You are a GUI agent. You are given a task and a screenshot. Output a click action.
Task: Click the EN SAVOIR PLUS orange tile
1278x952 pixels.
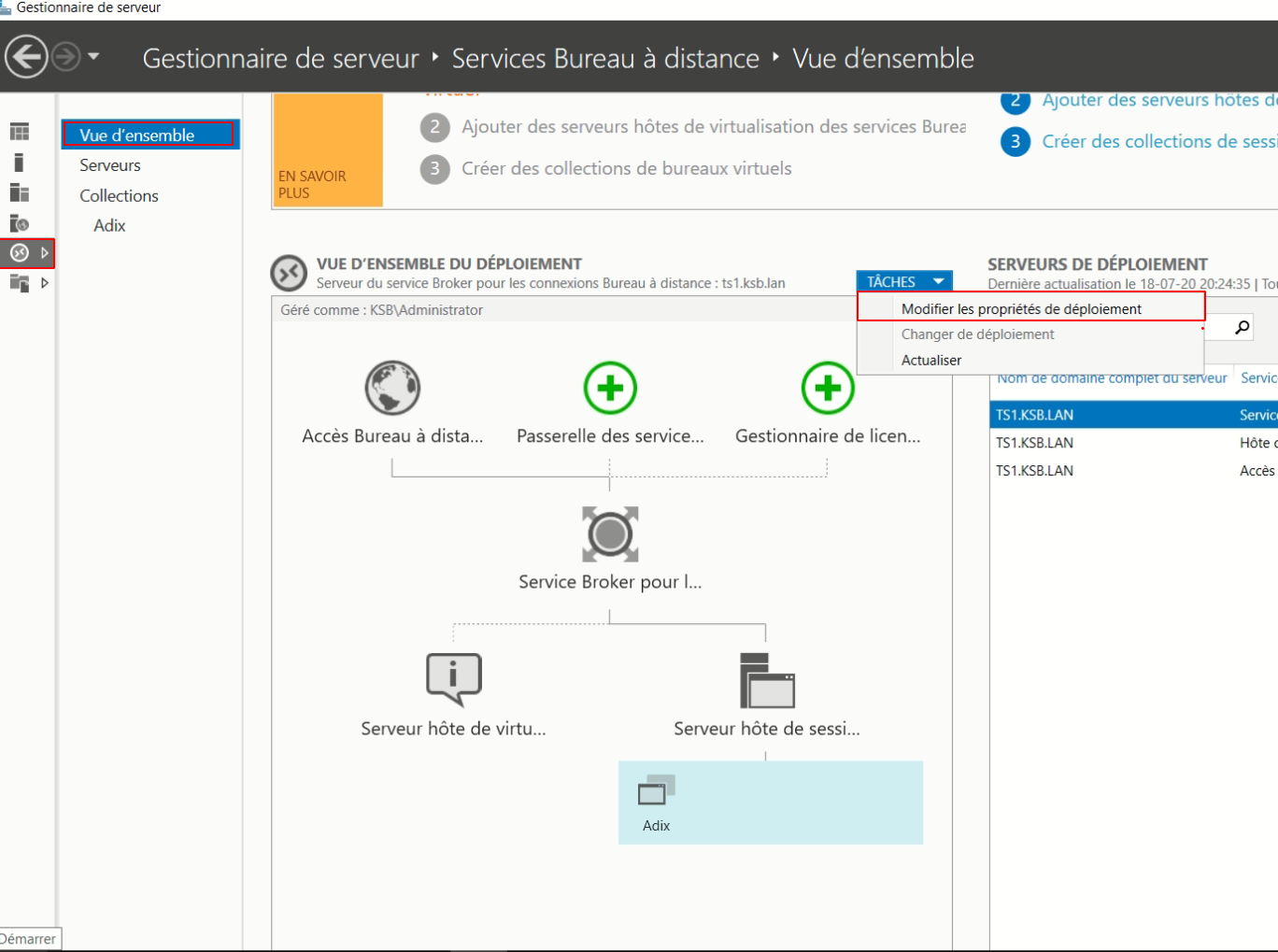point(328,149)
